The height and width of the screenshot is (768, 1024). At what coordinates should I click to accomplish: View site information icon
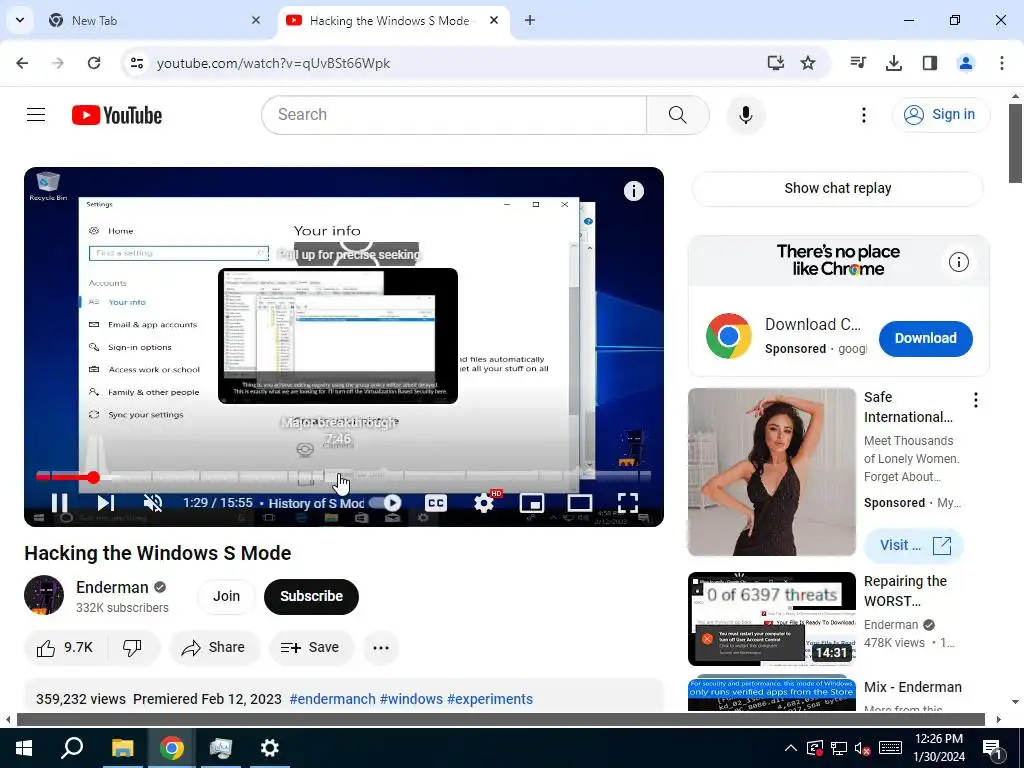(136, 63)
